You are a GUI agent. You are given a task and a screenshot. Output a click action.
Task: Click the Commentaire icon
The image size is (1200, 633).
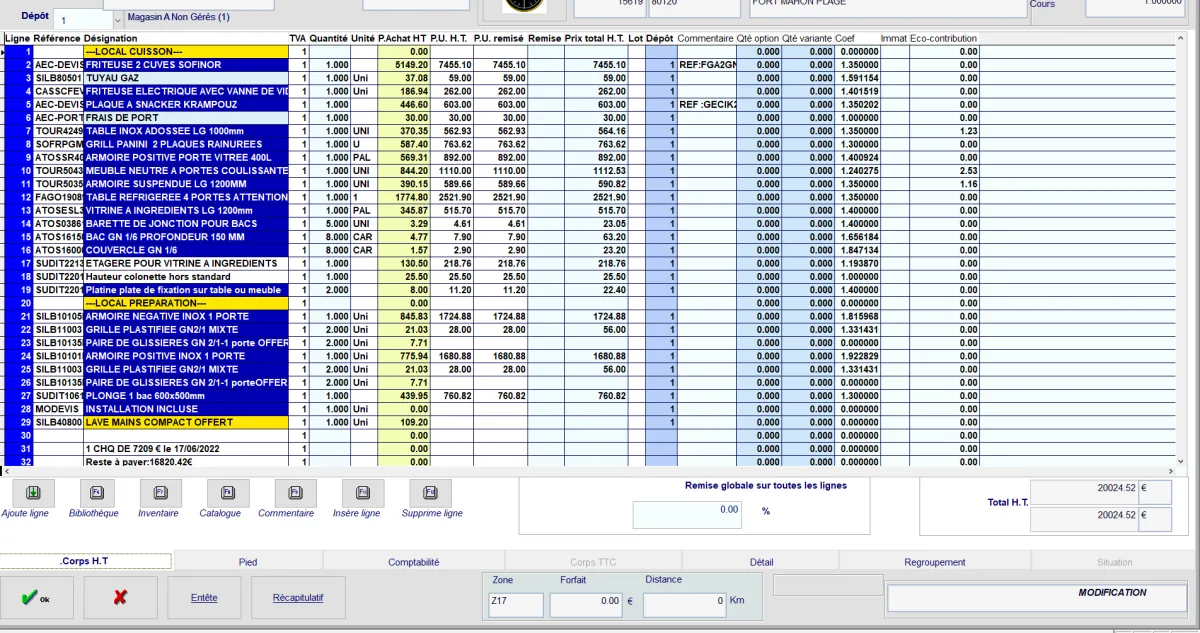[x=294, y=493]
